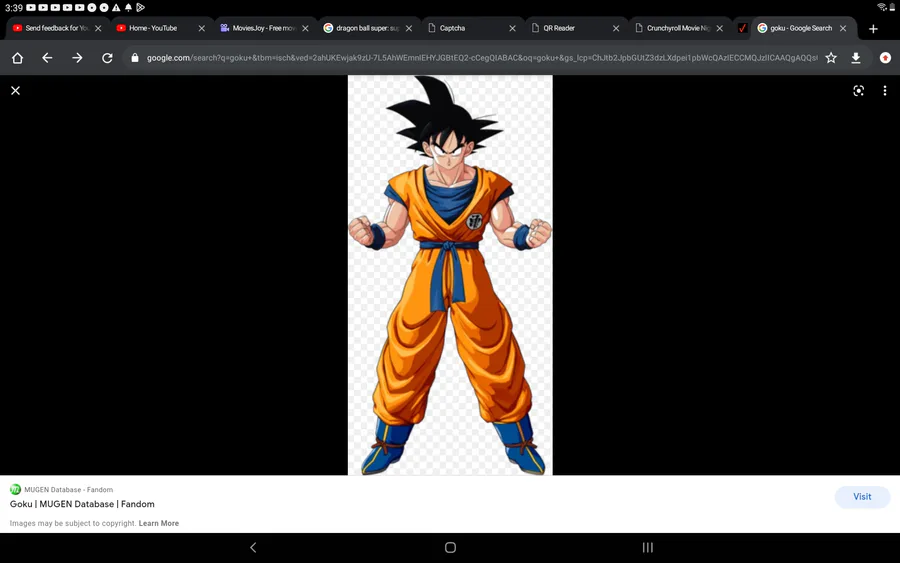
Task: Click the padlock site security icon
Action: click(x=135, y=58)
